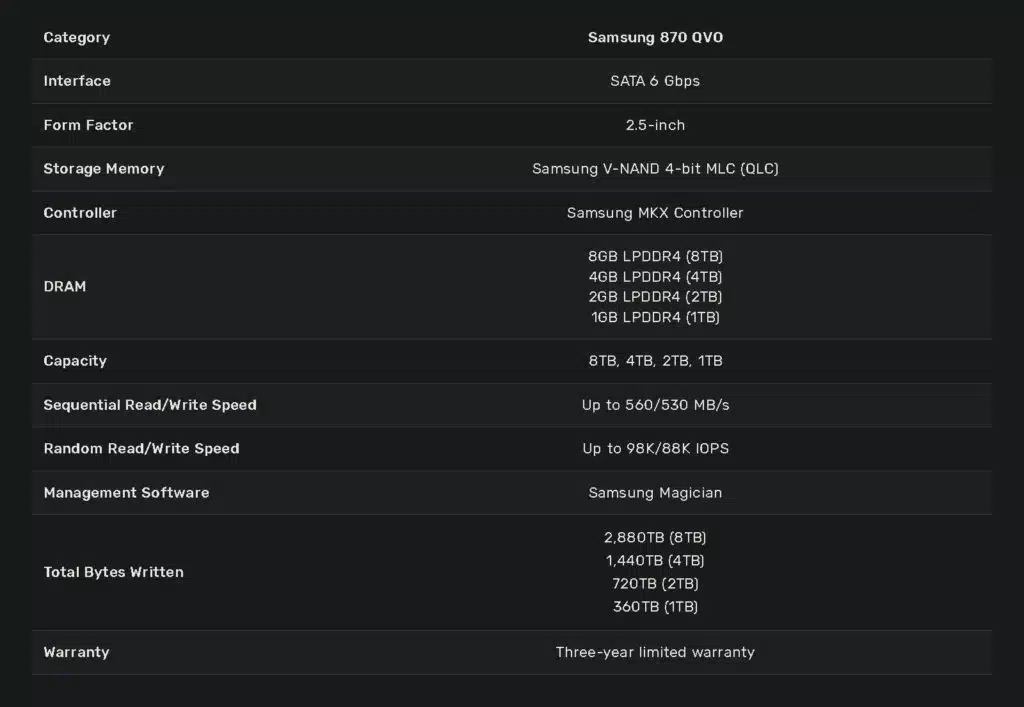This screenshot has height=707, width=1024.
Task: Click the Form Factor label
Action: coord(88,125)
